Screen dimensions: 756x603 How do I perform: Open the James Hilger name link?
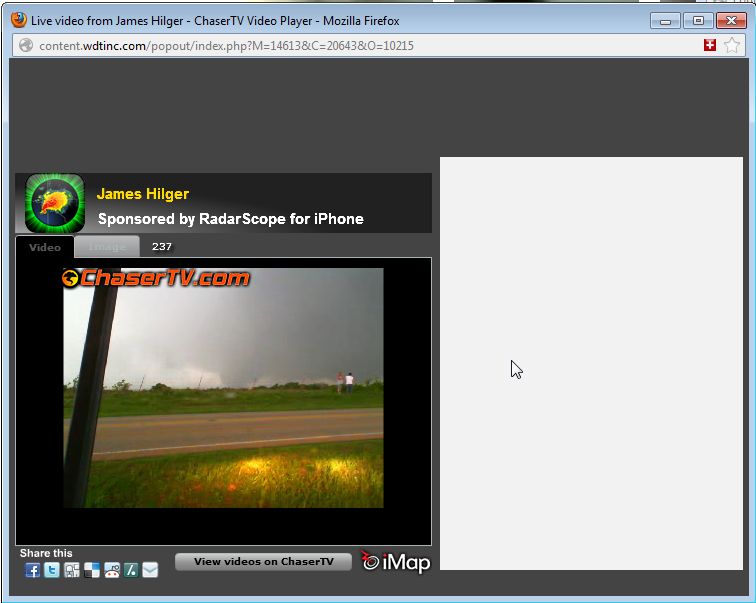[x=143, y=194]
